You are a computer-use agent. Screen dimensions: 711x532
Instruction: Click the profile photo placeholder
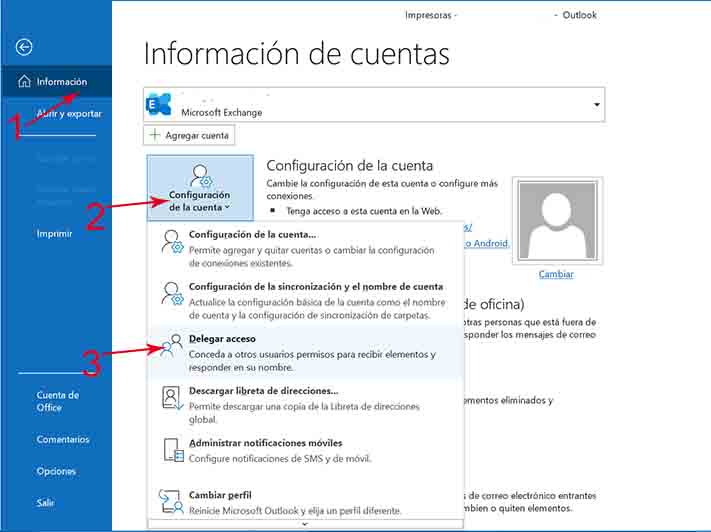pos(557,220)
